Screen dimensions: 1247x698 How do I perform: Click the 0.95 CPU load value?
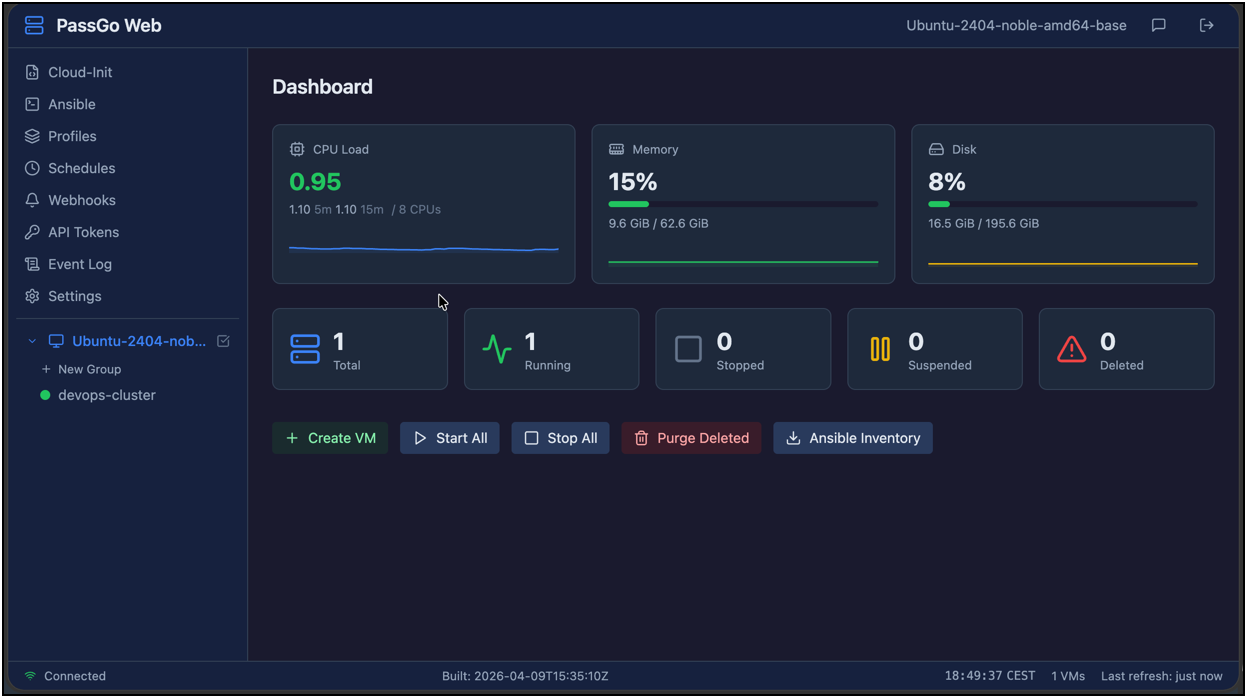[x=315, y=182]
